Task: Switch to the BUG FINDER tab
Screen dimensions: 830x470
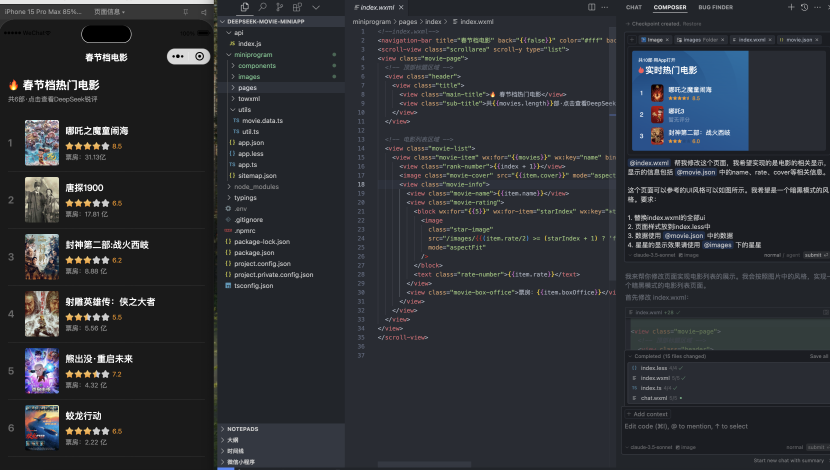Action: pyautogui.click(x=715, y=7)
